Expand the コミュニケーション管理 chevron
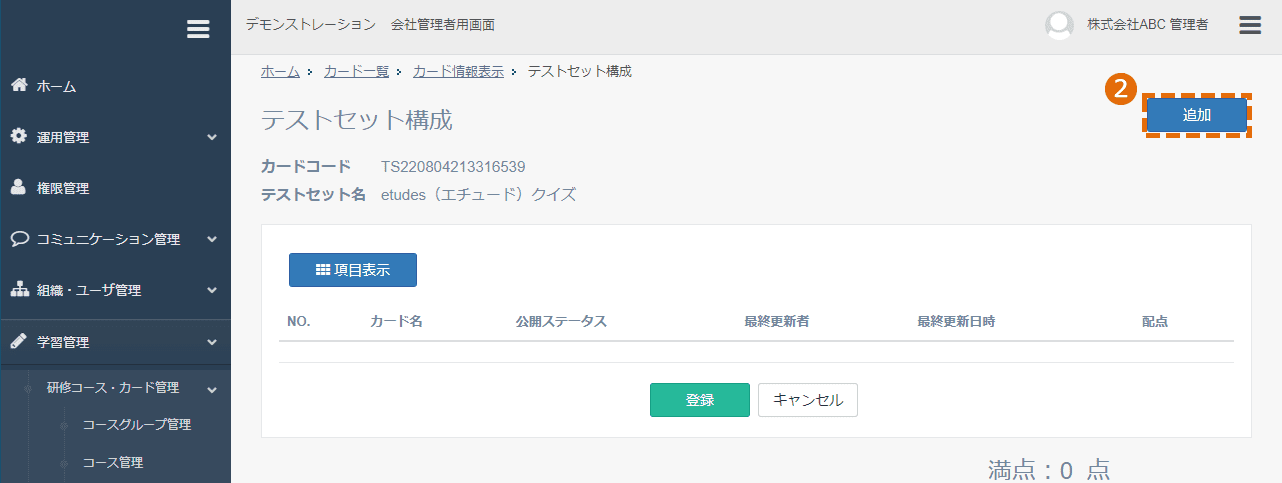 tap(212, 239)
